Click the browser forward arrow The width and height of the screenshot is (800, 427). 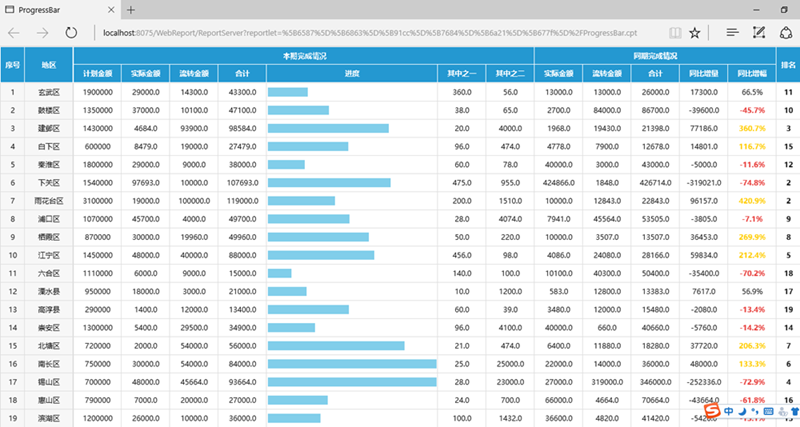42,32
